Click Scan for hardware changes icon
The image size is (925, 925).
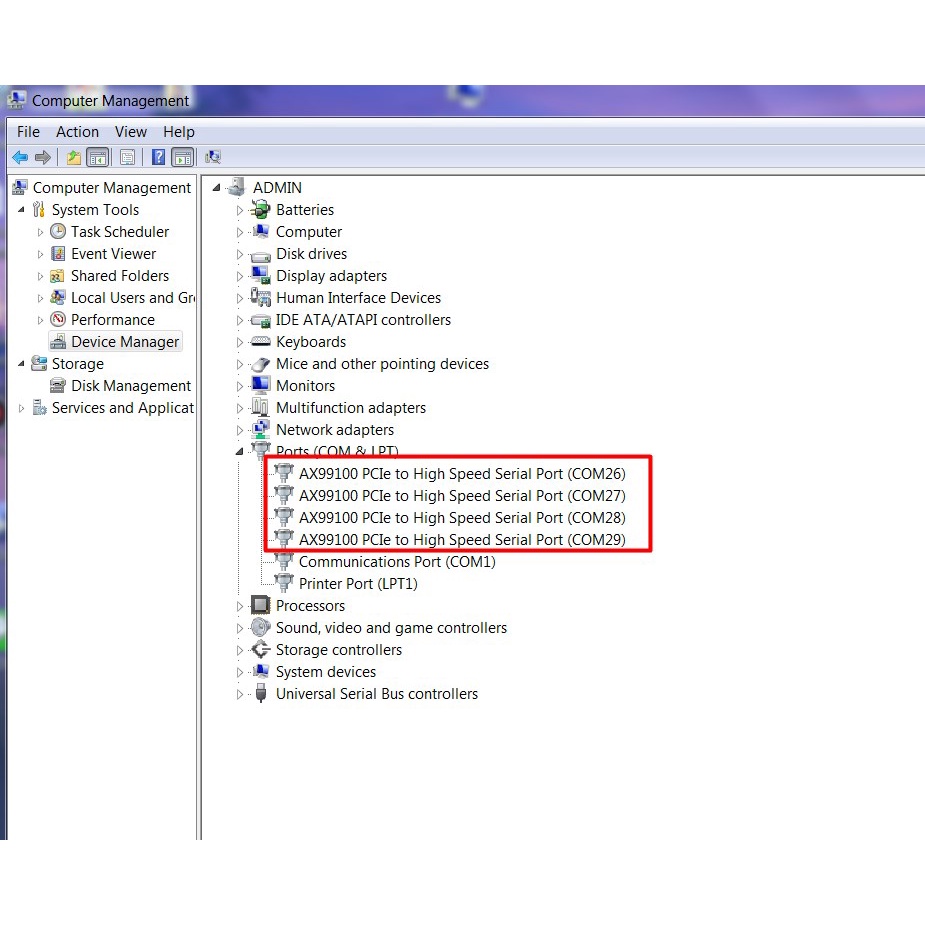coord(212,157)
